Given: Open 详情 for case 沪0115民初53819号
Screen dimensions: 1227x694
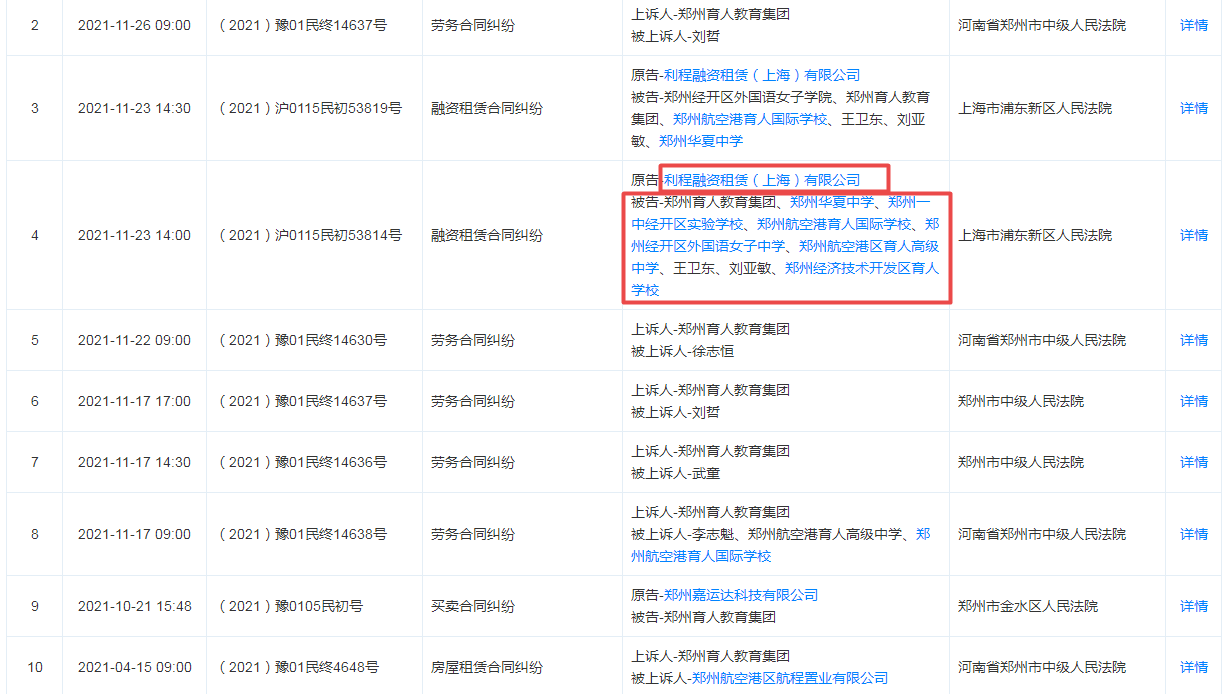Looking at the screenshot, I should (x=1194, y=108).
